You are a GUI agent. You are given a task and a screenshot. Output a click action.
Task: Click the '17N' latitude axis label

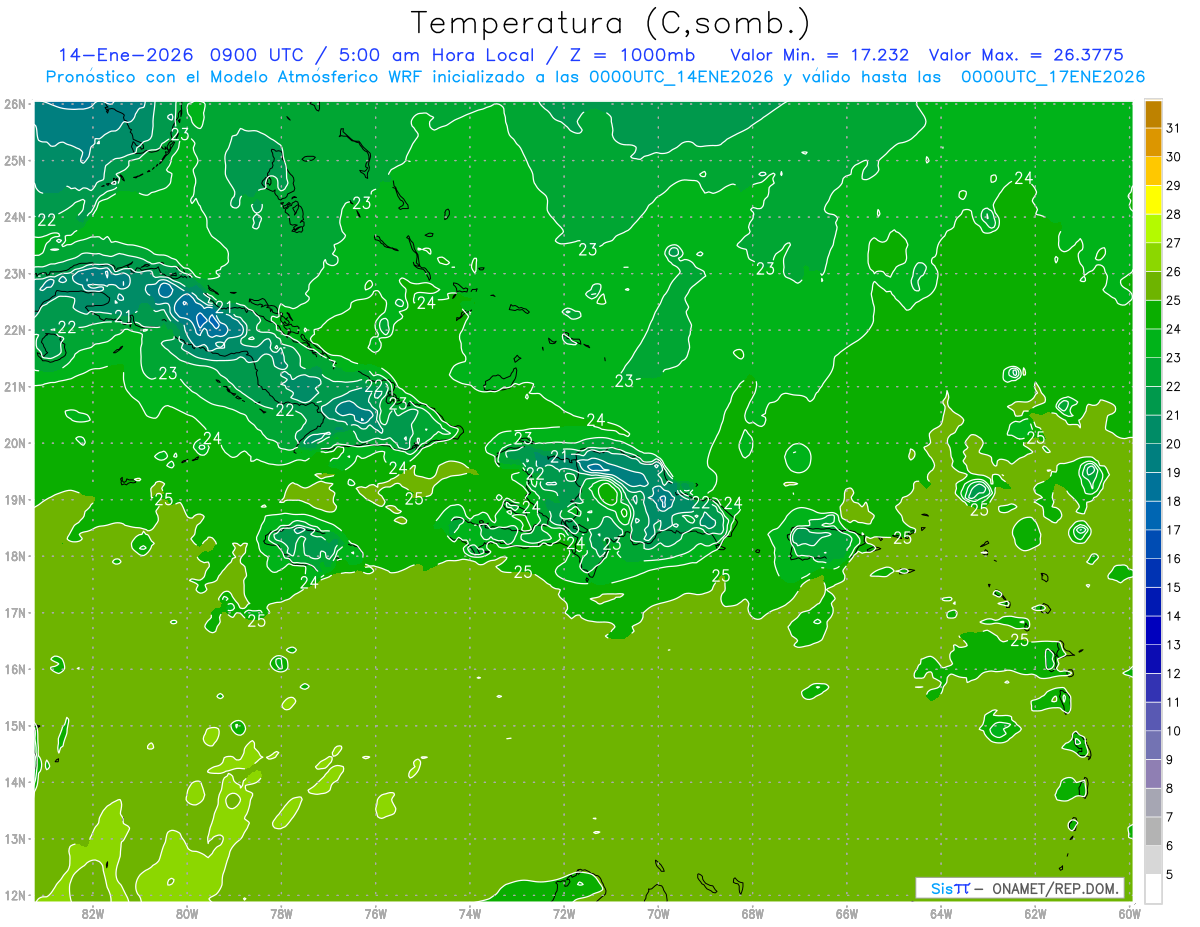(15, 612)
